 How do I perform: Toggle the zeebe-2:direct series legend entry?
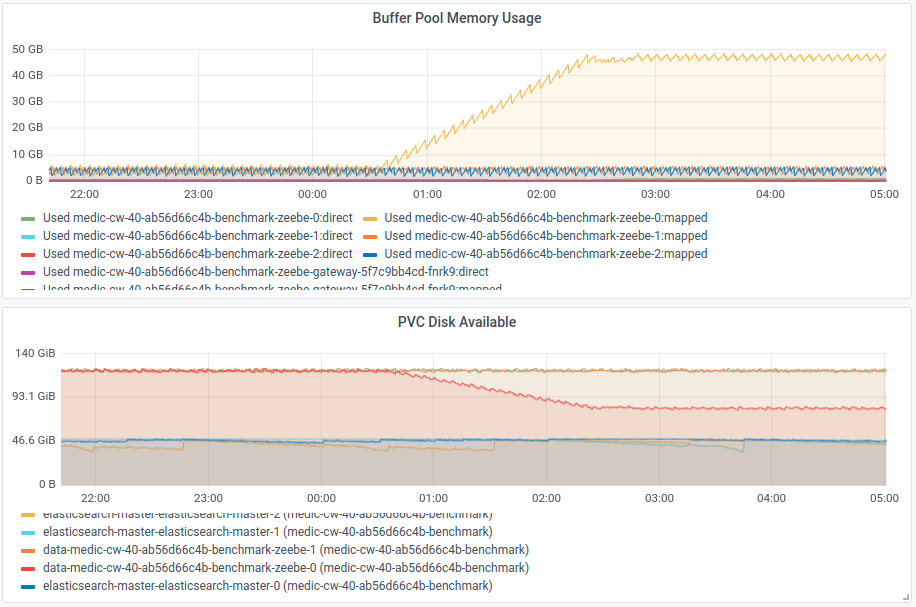[197, 254]
